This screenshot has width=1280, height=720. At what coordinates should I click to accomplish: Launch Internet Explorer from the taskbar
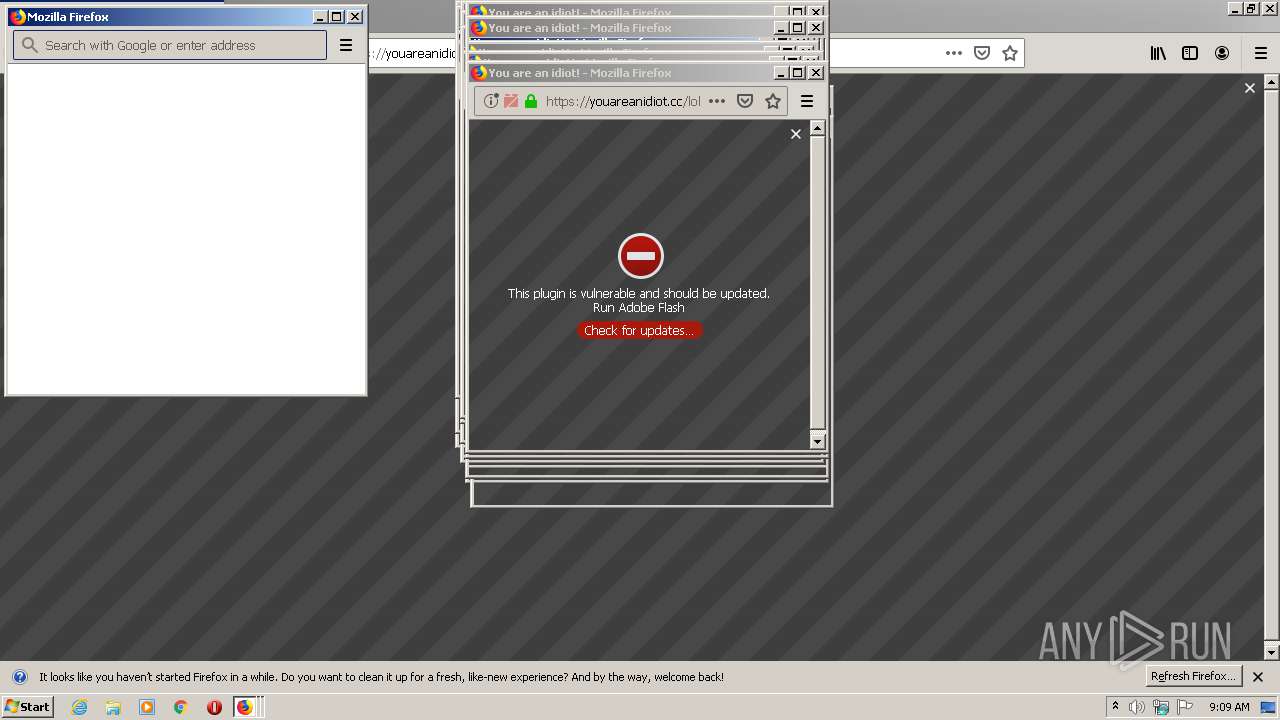pyautogui.click(x=79, y=707)
